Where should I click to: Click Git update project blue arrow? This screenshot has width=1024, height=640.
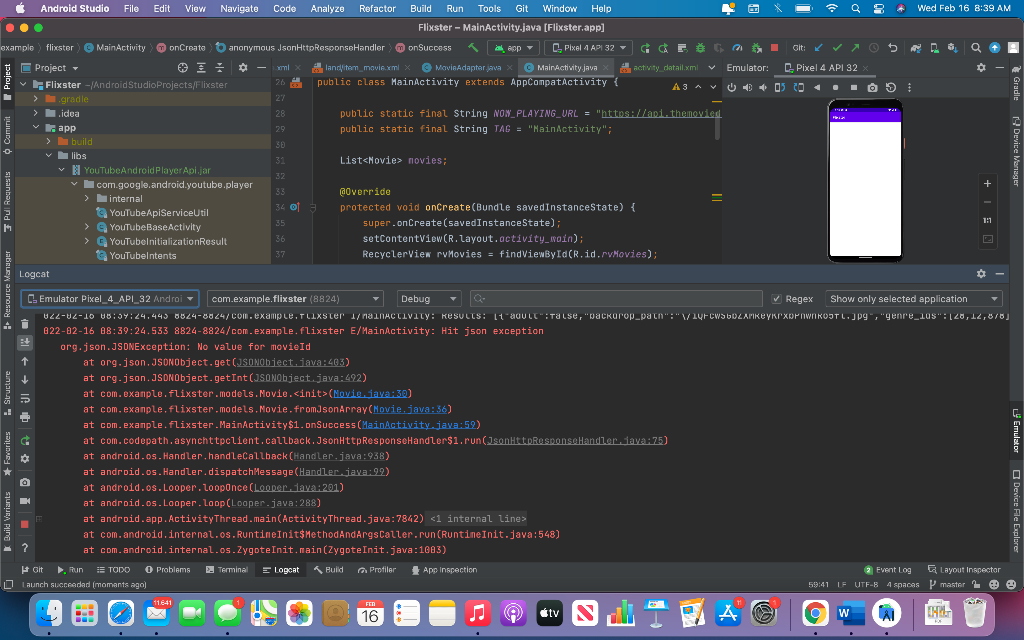coord(818,48)
